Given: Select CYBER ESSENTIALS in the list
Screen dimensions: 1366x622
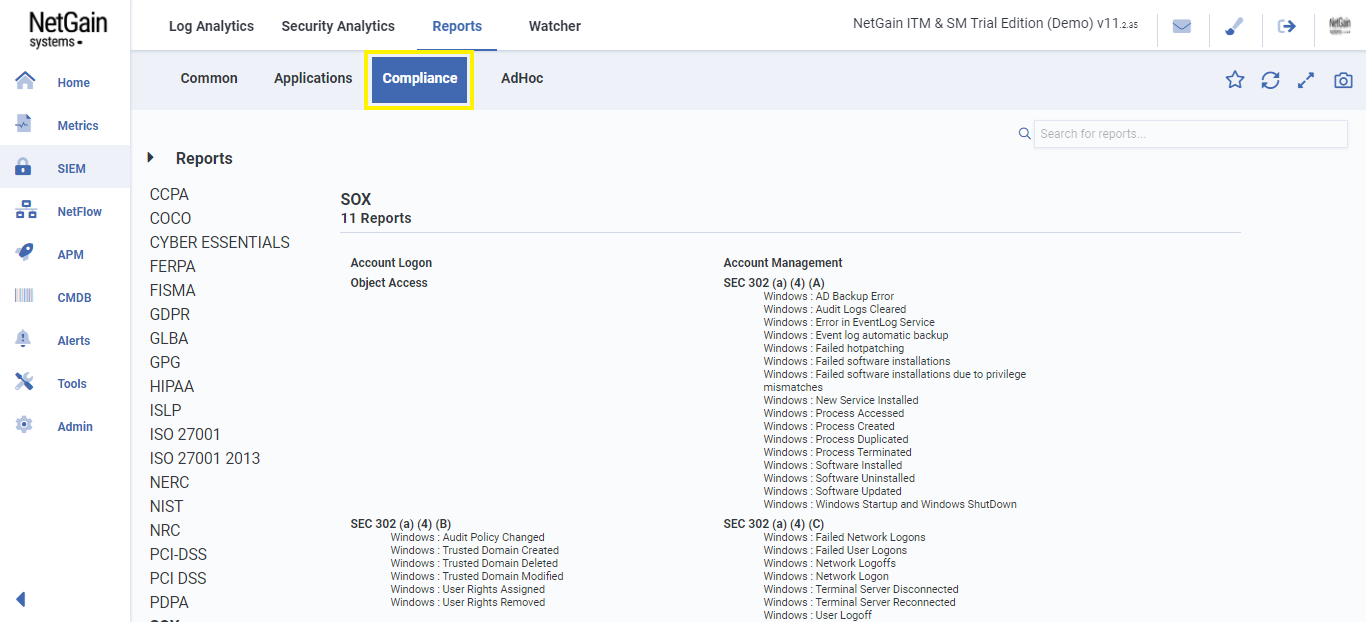Looking at the screenshot, I should (x=220, y=242).
